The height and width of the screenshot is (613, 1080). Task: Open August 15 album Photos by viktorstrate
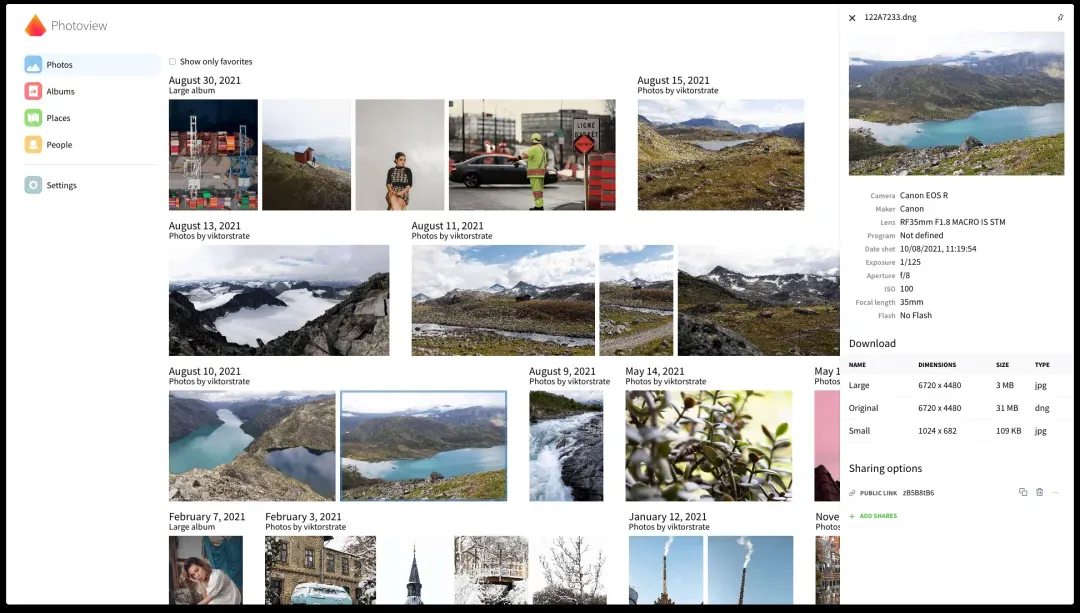(x=678, y=91)
